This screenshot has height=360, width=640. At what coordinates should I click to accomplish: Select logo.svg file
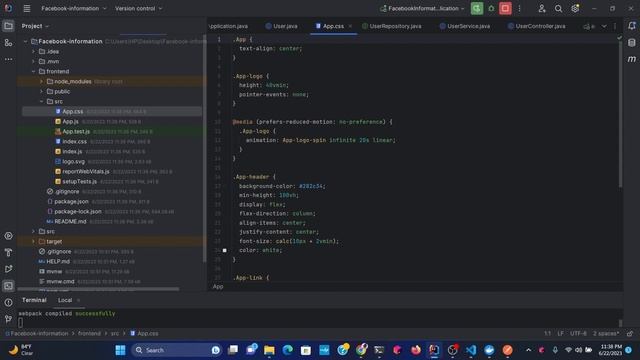pos(73,162)
